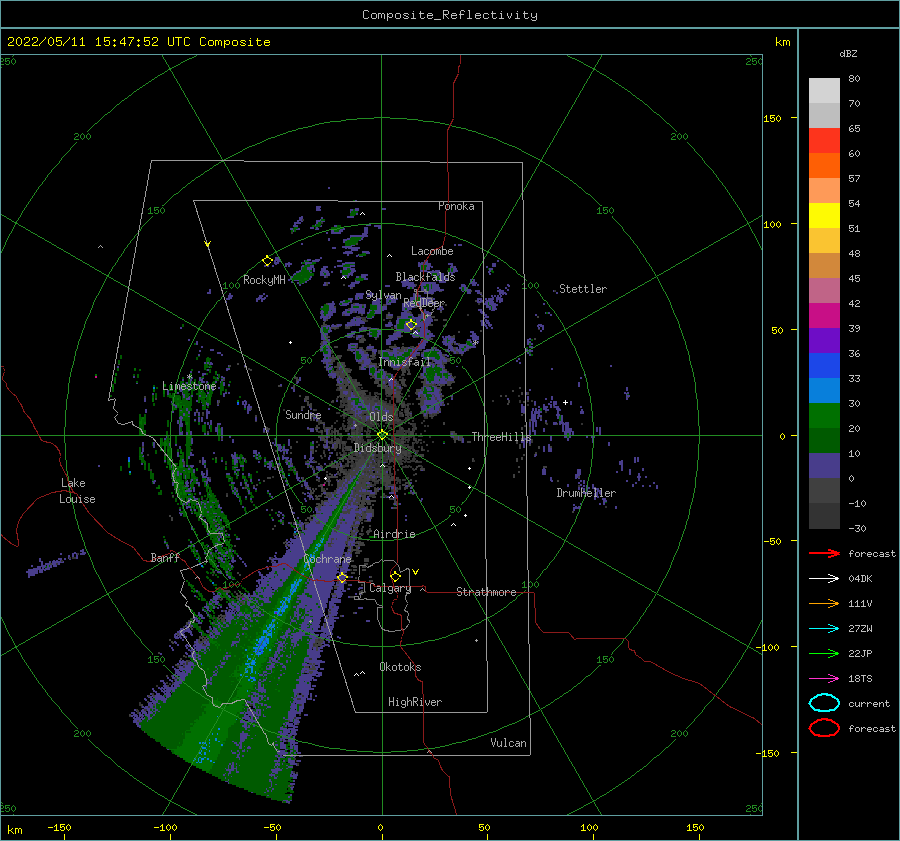
Task: Click the light grey 80 dBZ swatch
Action: 824,91
